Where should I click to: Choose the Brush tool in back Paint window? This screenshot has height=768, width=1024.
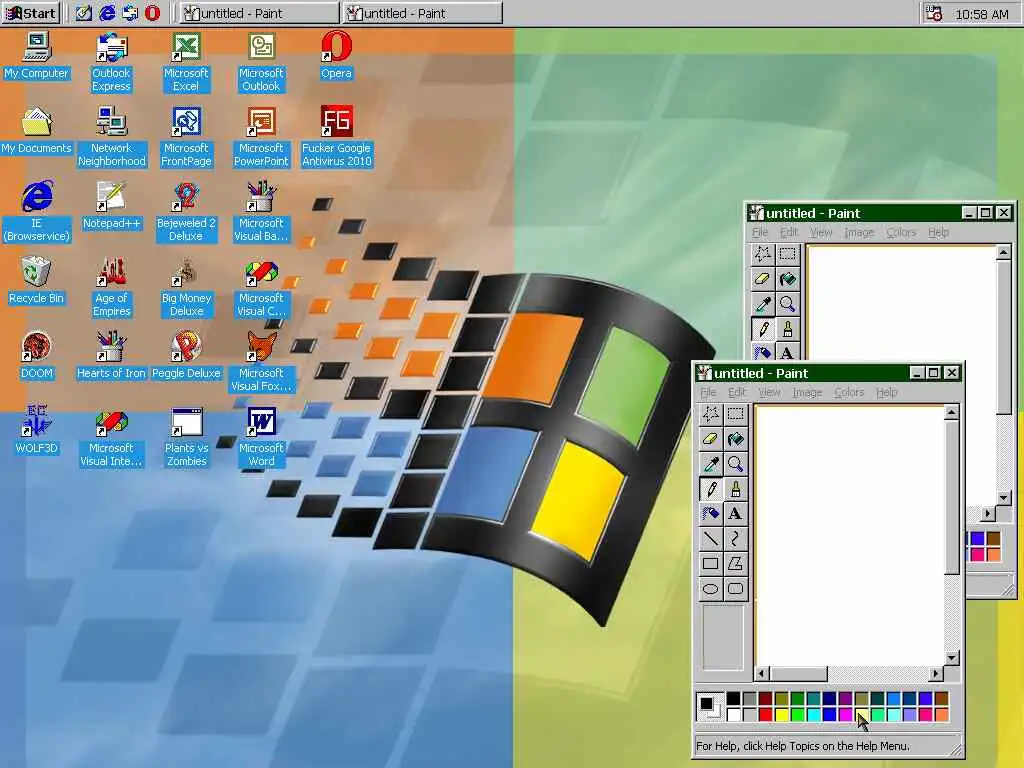click(x=787, y=328)
